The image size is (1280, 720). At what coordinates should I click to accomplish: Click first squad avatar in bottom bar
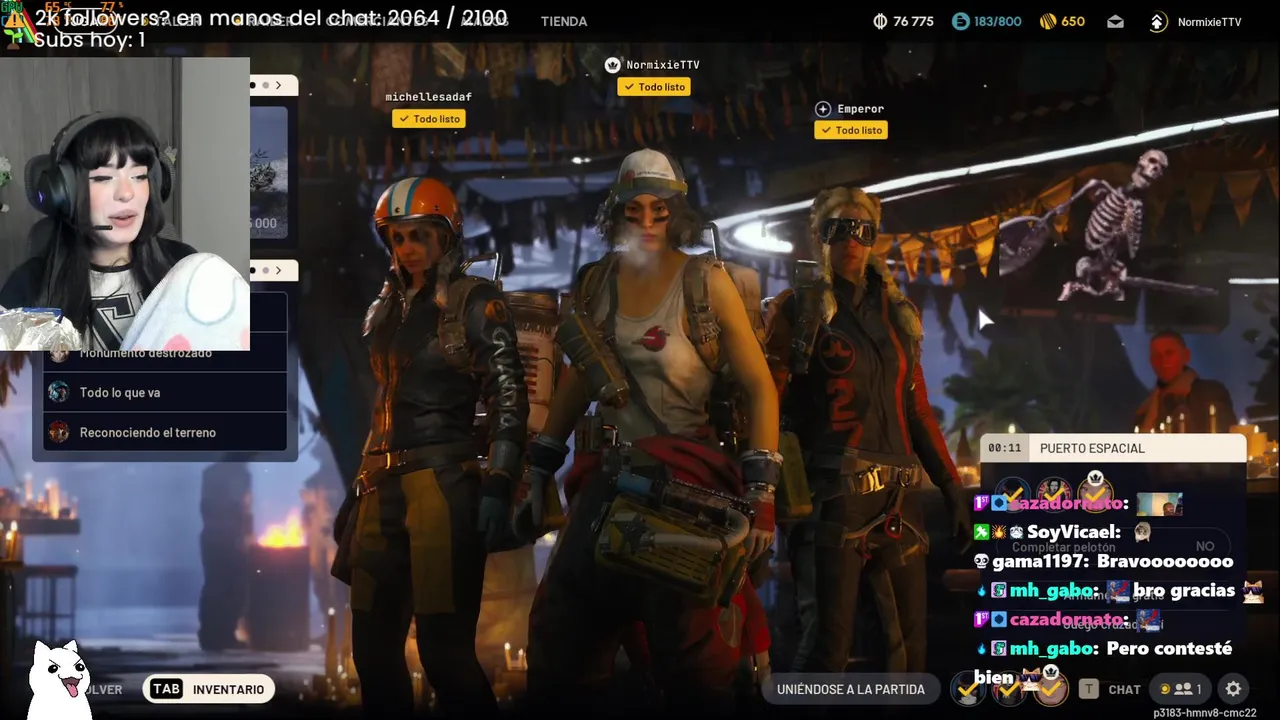pos(967,689)
